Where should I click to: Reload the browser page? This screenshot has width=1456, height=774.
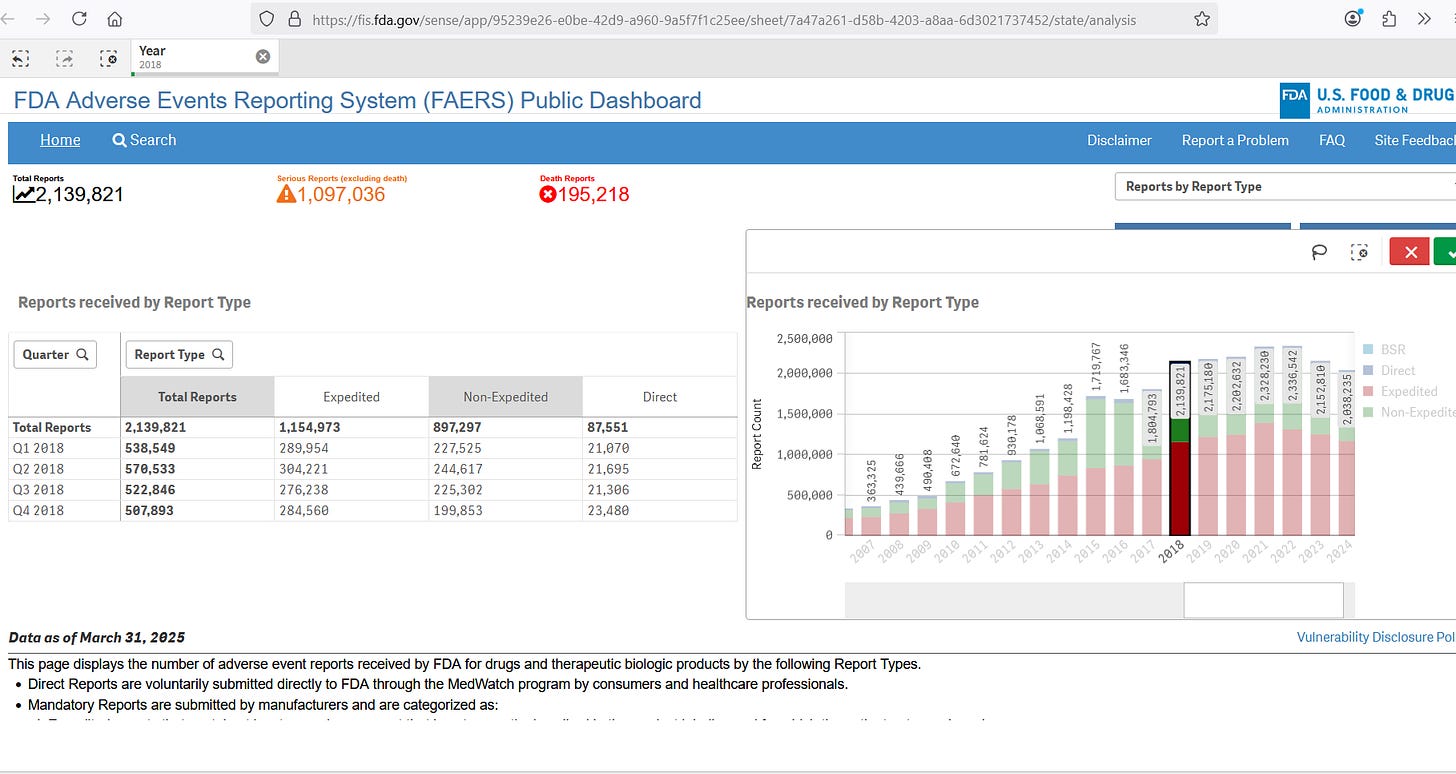tap(80, 19)
